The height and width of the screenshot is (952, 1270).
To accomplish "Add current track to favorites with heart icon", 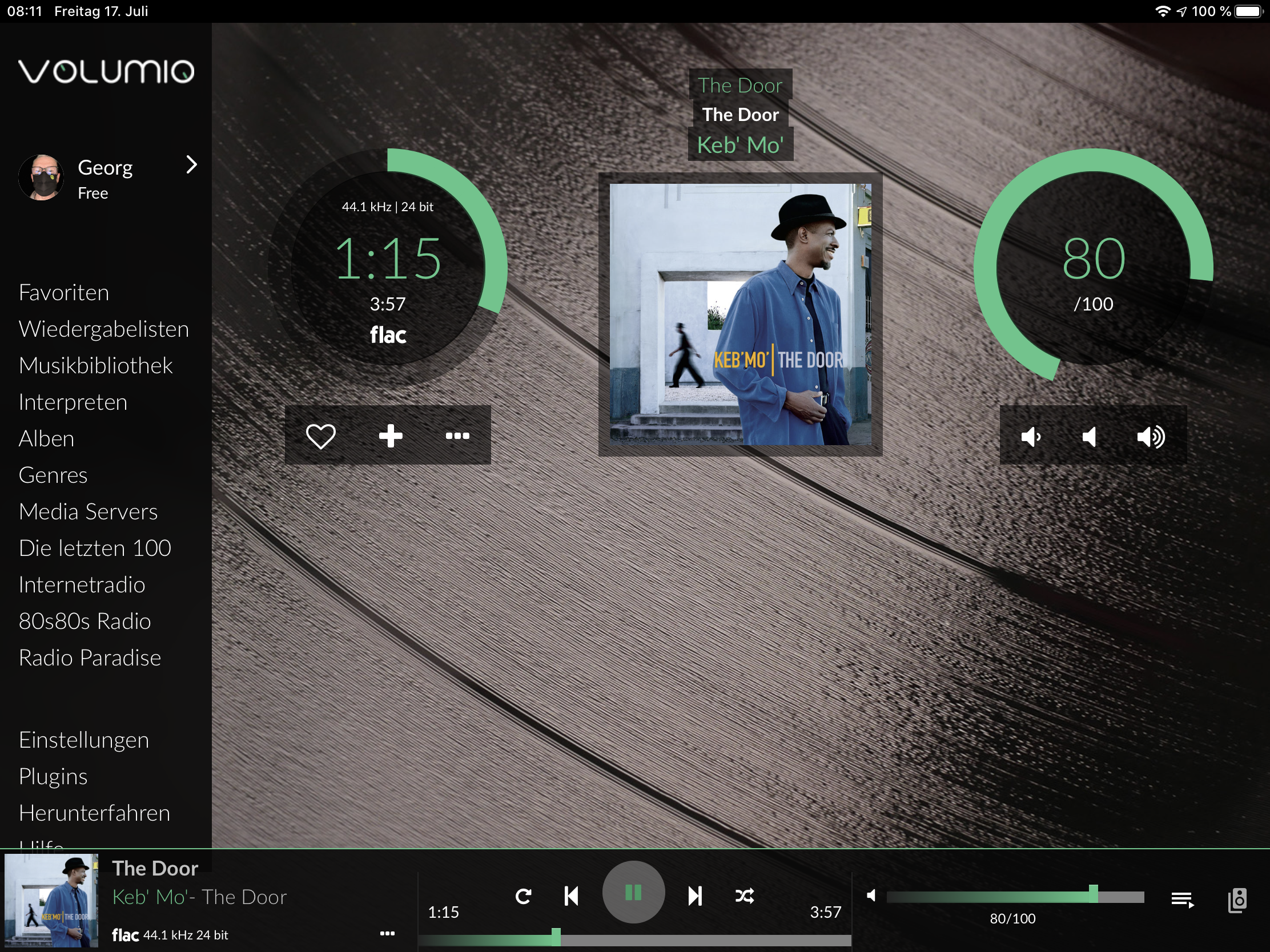I will click(x=320, y=436).
